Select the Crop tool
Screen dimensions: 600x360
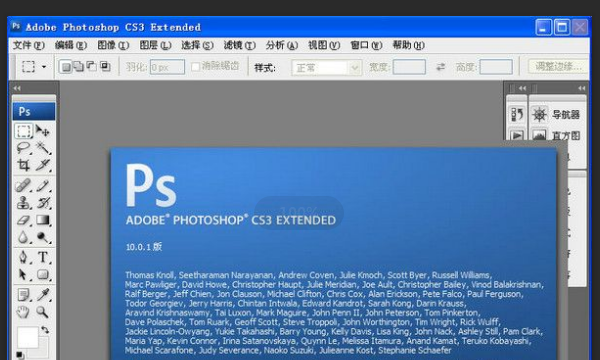pyautogui.click(x=23, y=165)
